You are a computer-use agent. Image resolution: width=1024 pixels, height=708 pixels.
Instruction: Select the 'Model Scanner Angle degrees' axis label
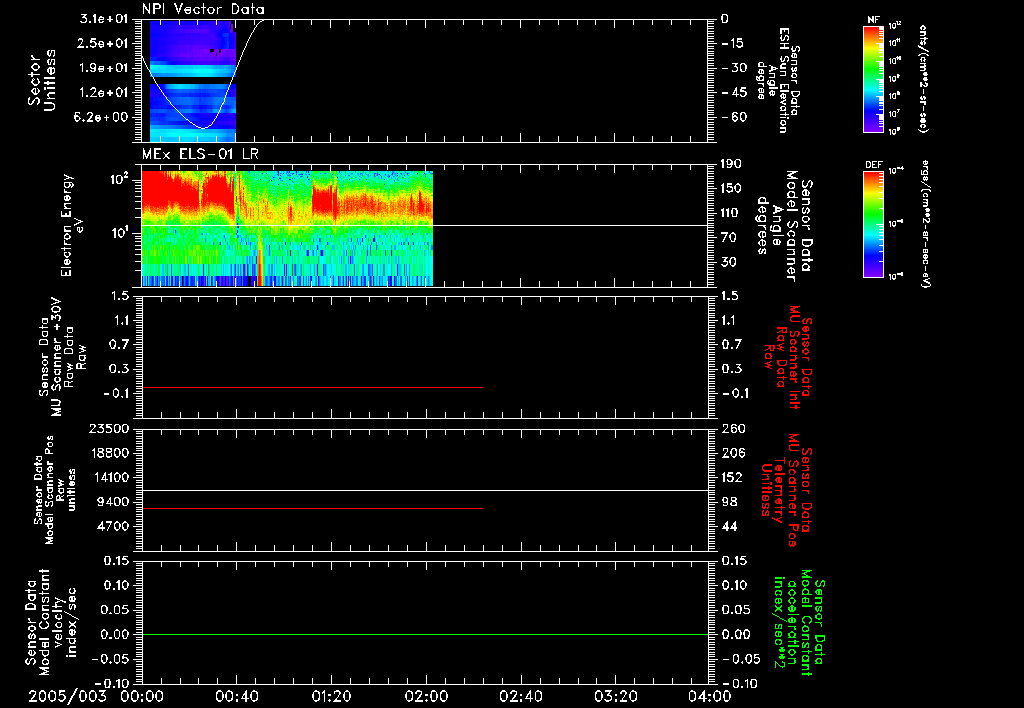(x=784, y=226)
